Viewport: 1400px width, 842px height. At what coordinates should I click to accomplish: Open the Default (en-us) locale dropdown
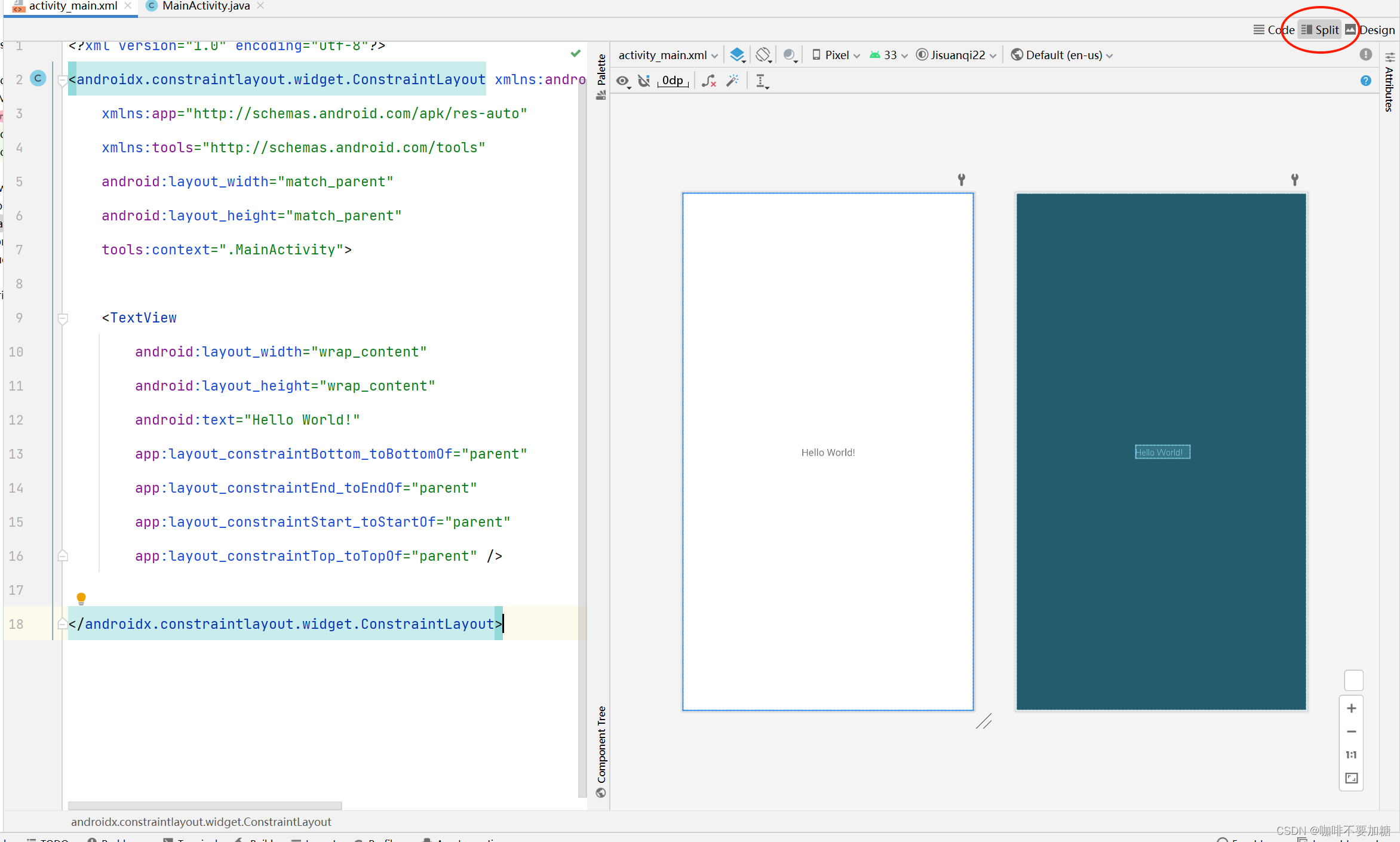pyautogui.click(x=1062, y=55)
